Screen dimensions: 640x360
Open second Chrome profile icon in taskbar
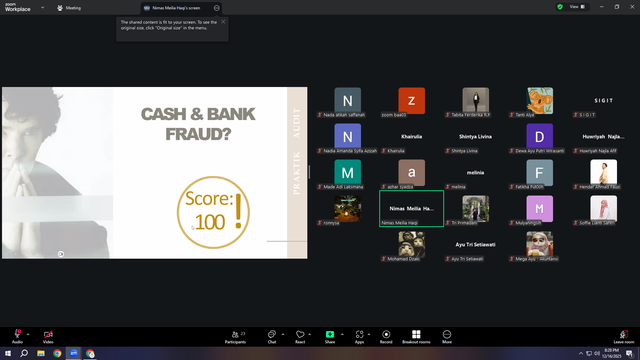(90, 353)
